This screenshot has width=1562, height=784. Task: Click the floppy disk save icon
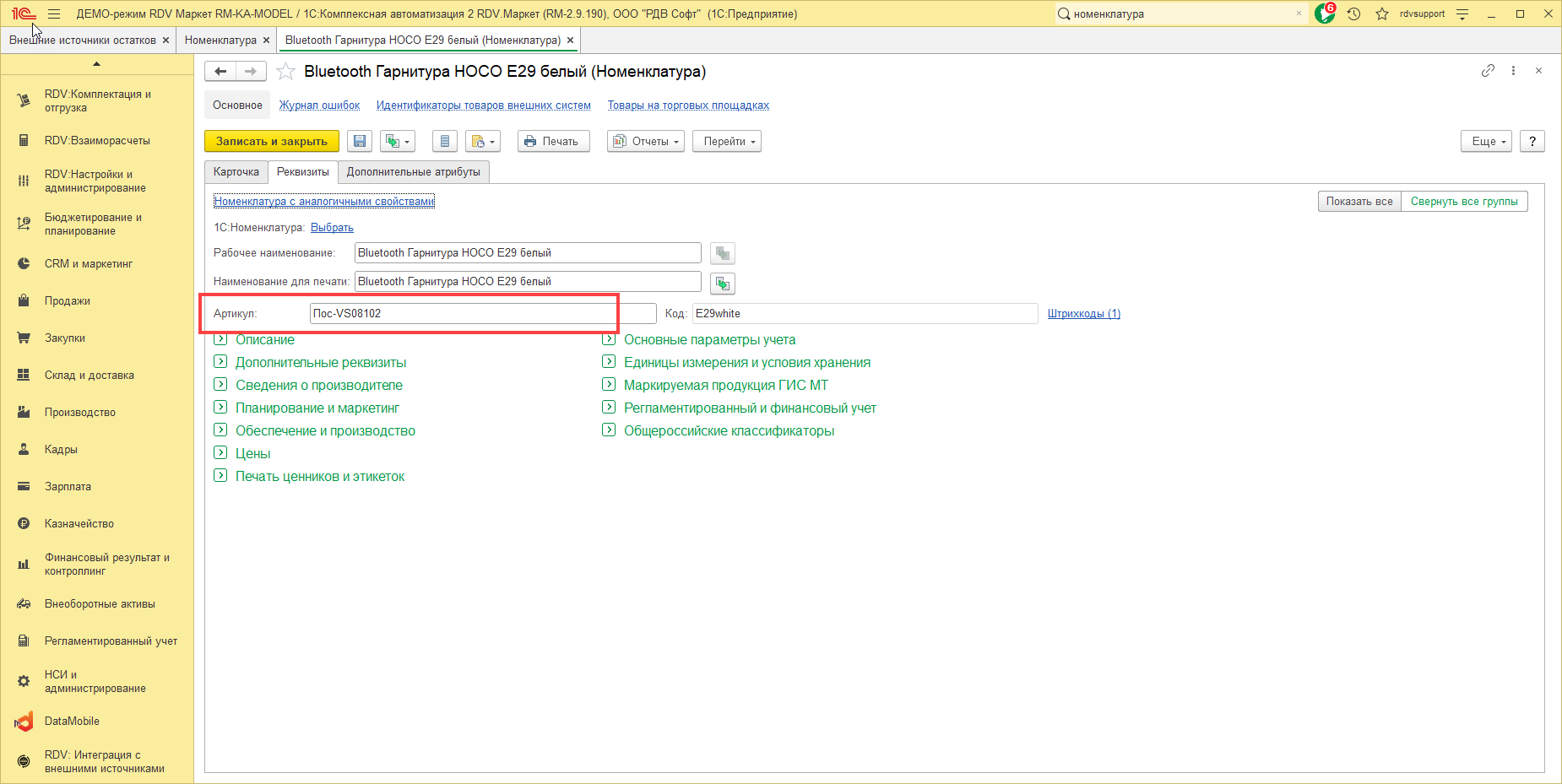coord(361,142)
